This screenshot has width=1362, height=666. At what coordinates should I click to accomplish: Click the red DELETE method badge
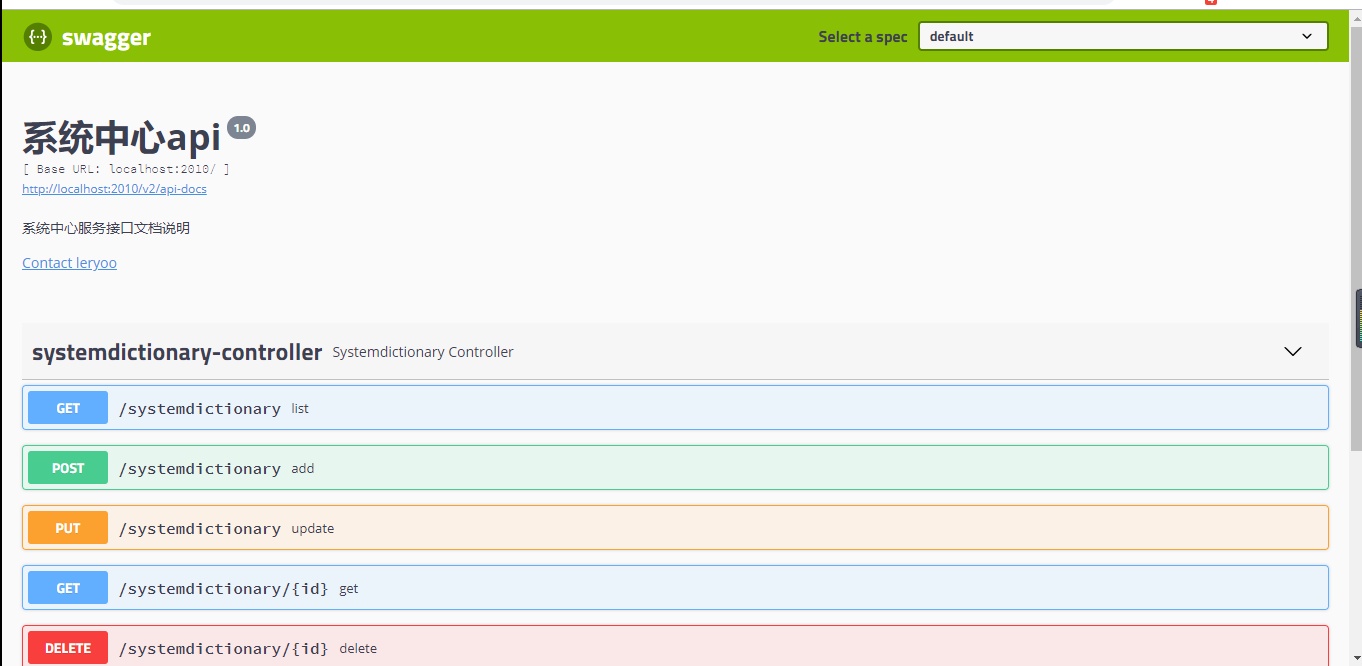[x=68, y=648]
